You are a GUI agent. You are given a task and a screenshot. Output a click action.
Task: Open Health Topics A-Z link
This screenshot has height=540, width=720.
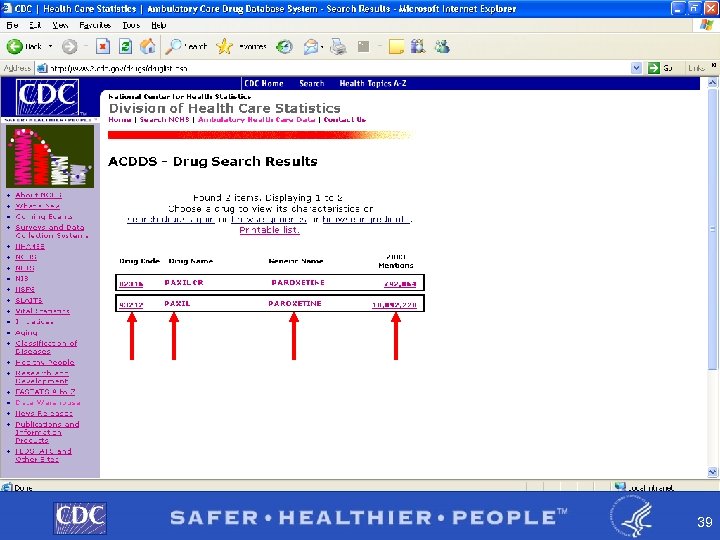(x=373, y=83)
